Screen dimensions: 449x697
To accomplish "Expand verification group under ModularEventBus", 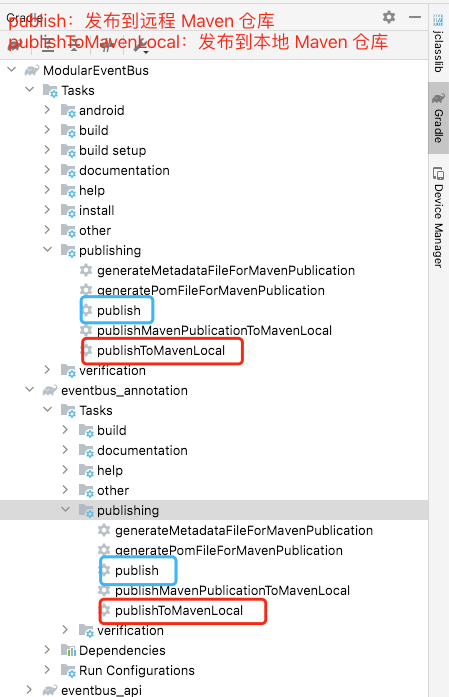I will [48, 370].
